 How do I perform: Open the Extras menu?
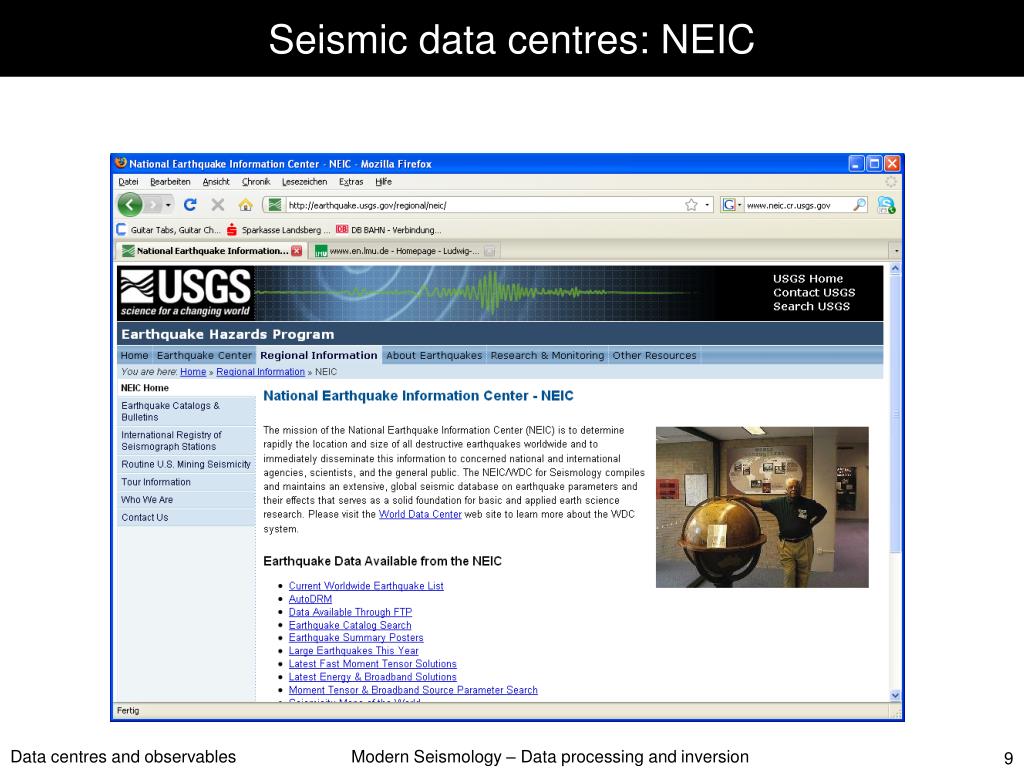point(351,182)
